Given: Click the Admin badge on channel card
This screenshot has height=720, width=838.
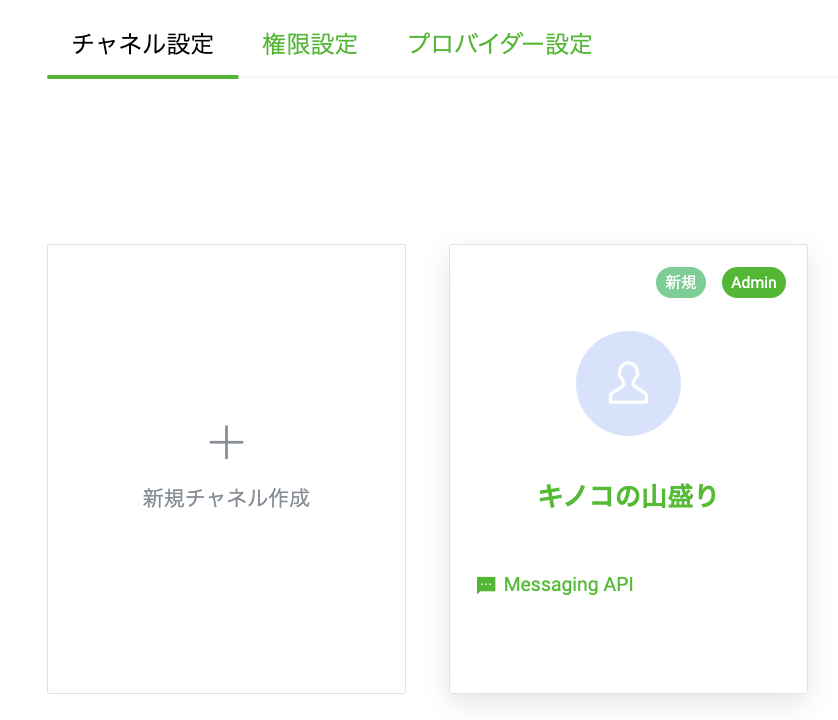Looking at the screenshot, I should coord(754,282).
